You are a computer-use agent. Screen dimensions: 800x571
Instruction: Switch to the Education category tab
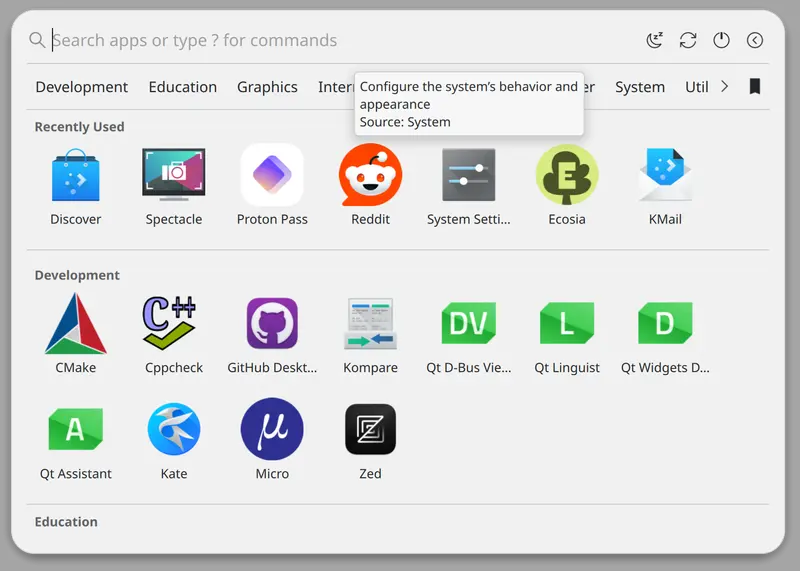(183, 87)
